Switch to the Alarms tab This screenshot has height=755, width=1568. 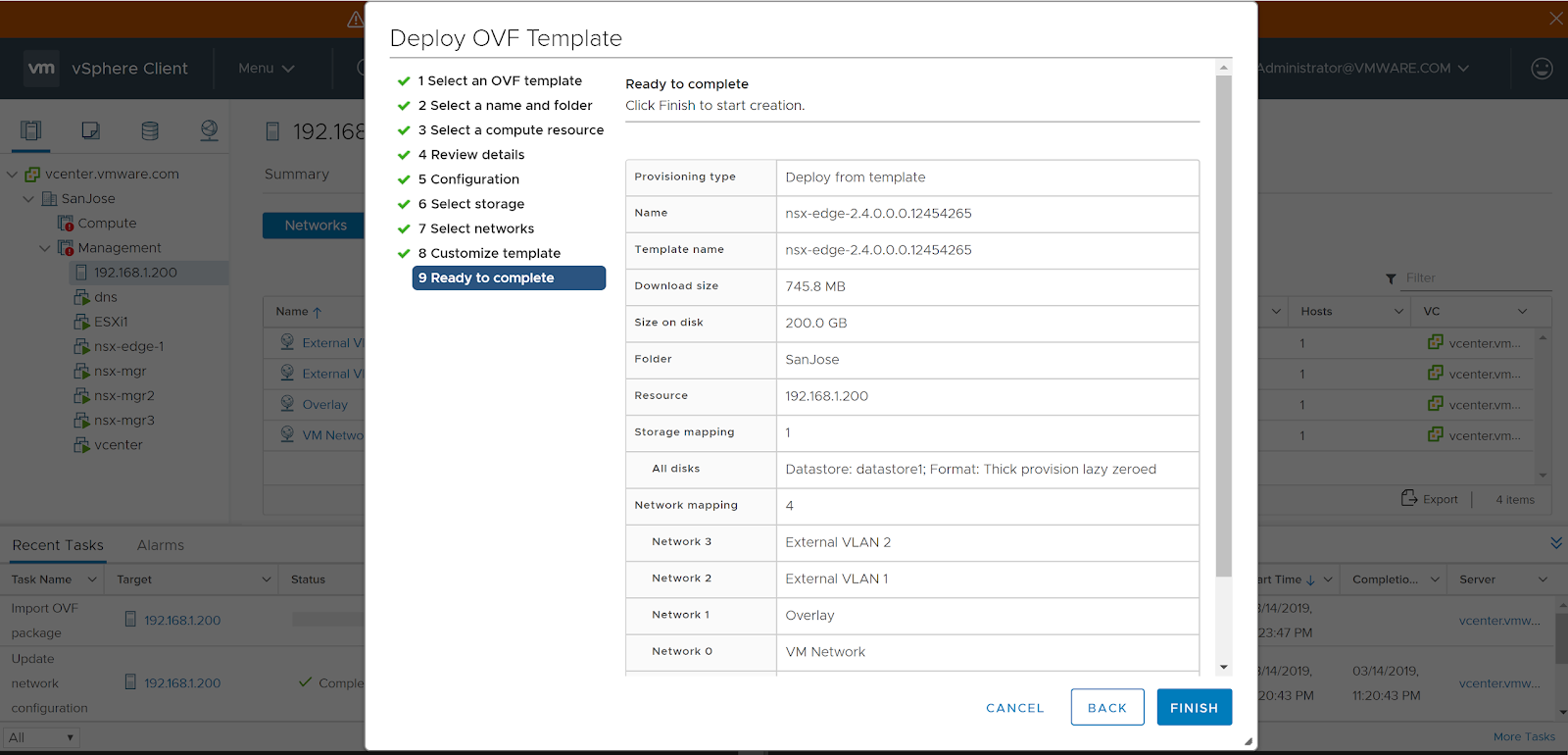pyautogui.click(x=161, y=545)
